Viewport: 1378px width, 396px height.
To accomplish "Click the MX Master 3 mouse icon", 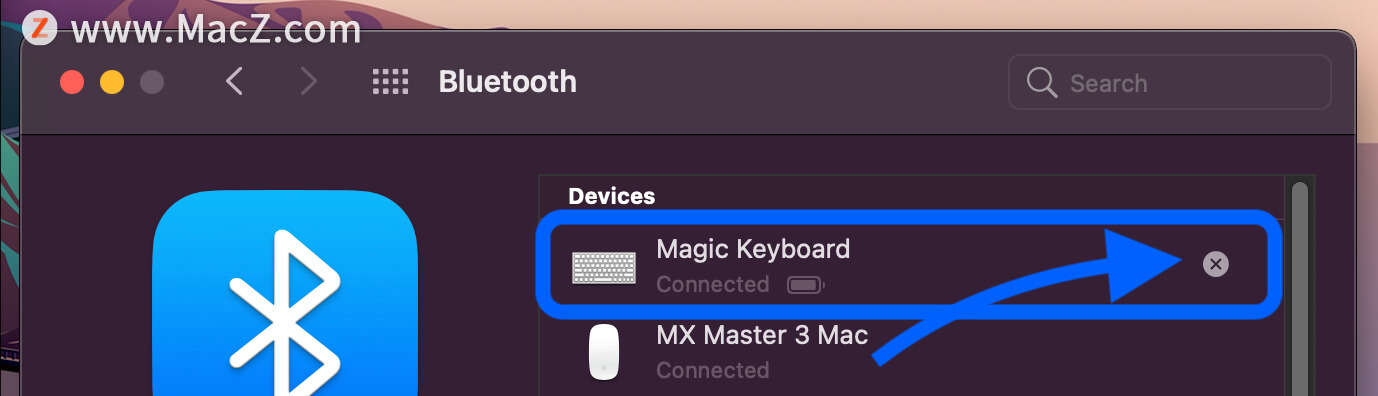I will [x=604, y=352].
